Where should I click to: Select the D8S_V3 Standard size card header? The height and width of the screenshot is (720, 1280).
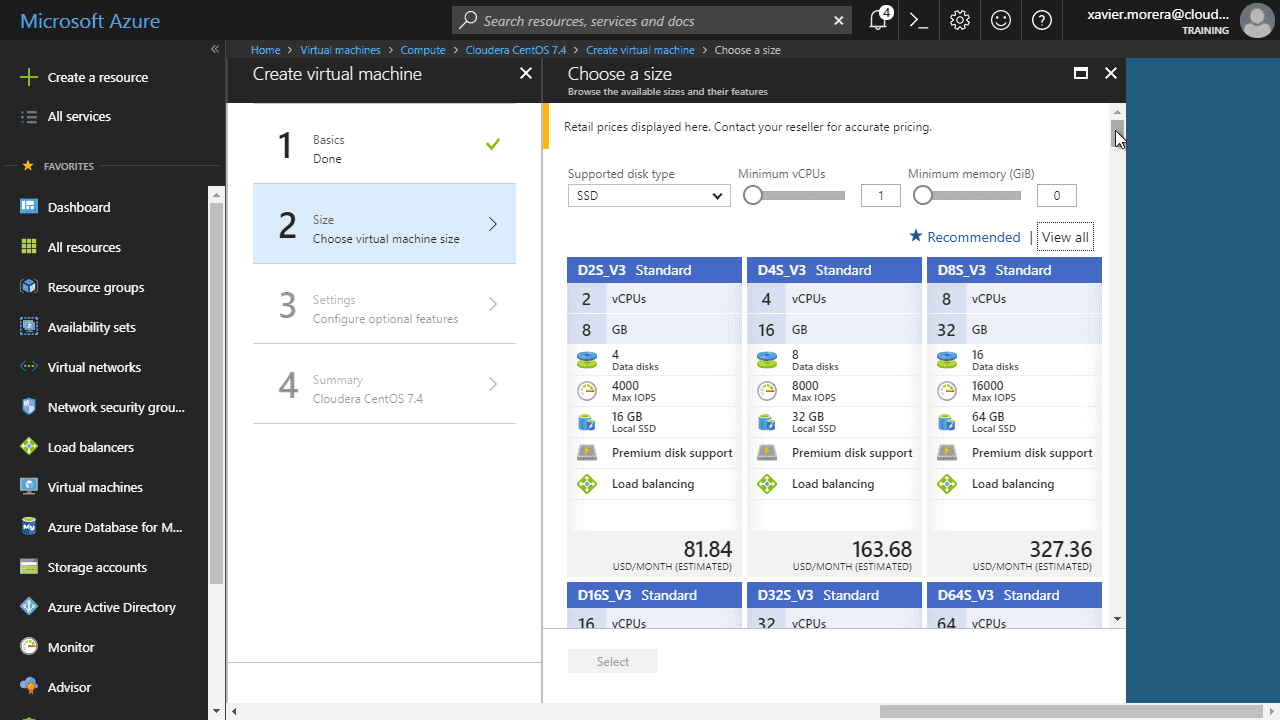(x=1014, y=270)
